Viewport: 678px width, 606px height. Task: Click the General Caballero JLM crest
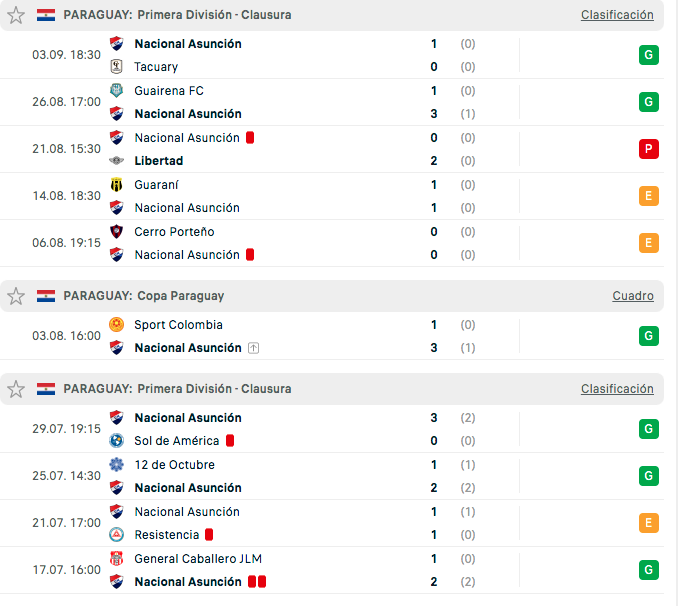116,559
